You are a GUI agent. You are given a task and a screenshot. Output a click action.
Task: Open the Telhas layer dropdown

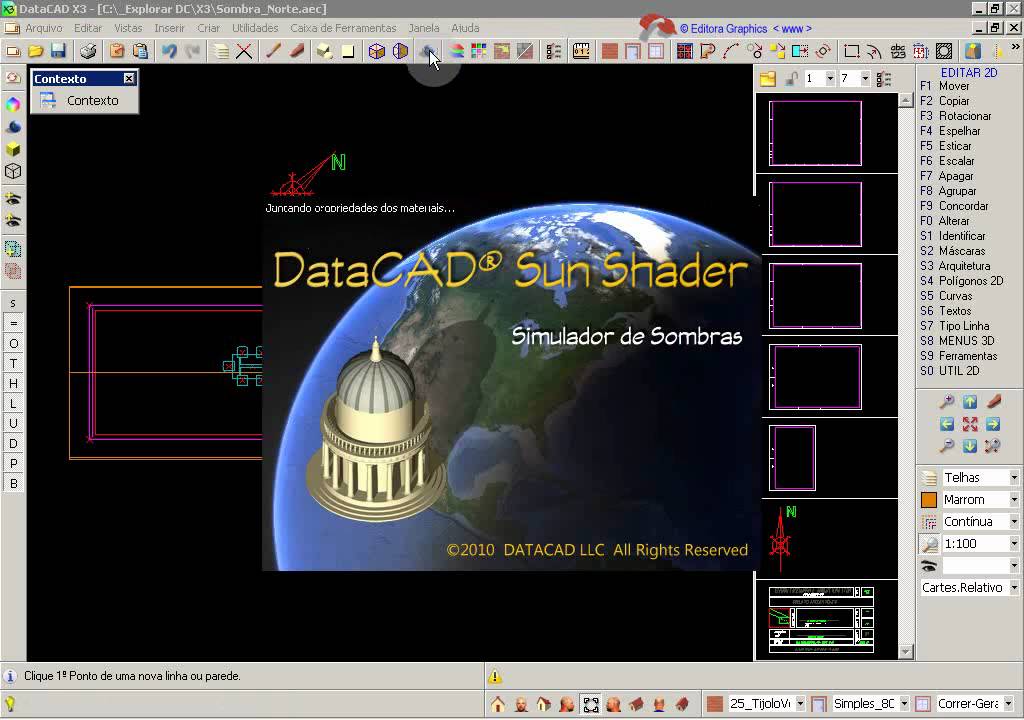click(x=1014, y=478)
